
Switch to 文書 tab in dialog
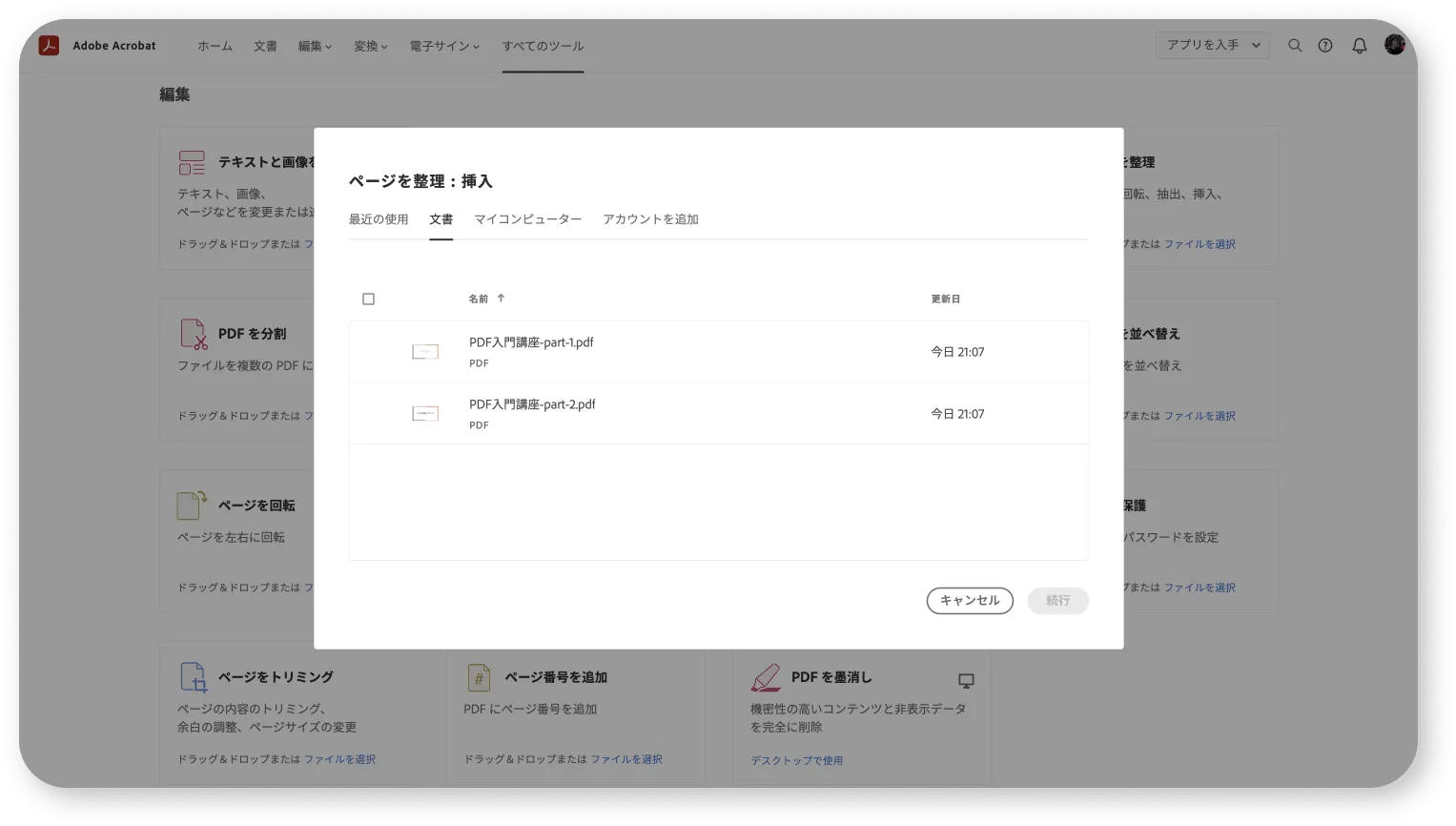click(x=441, y=219)
